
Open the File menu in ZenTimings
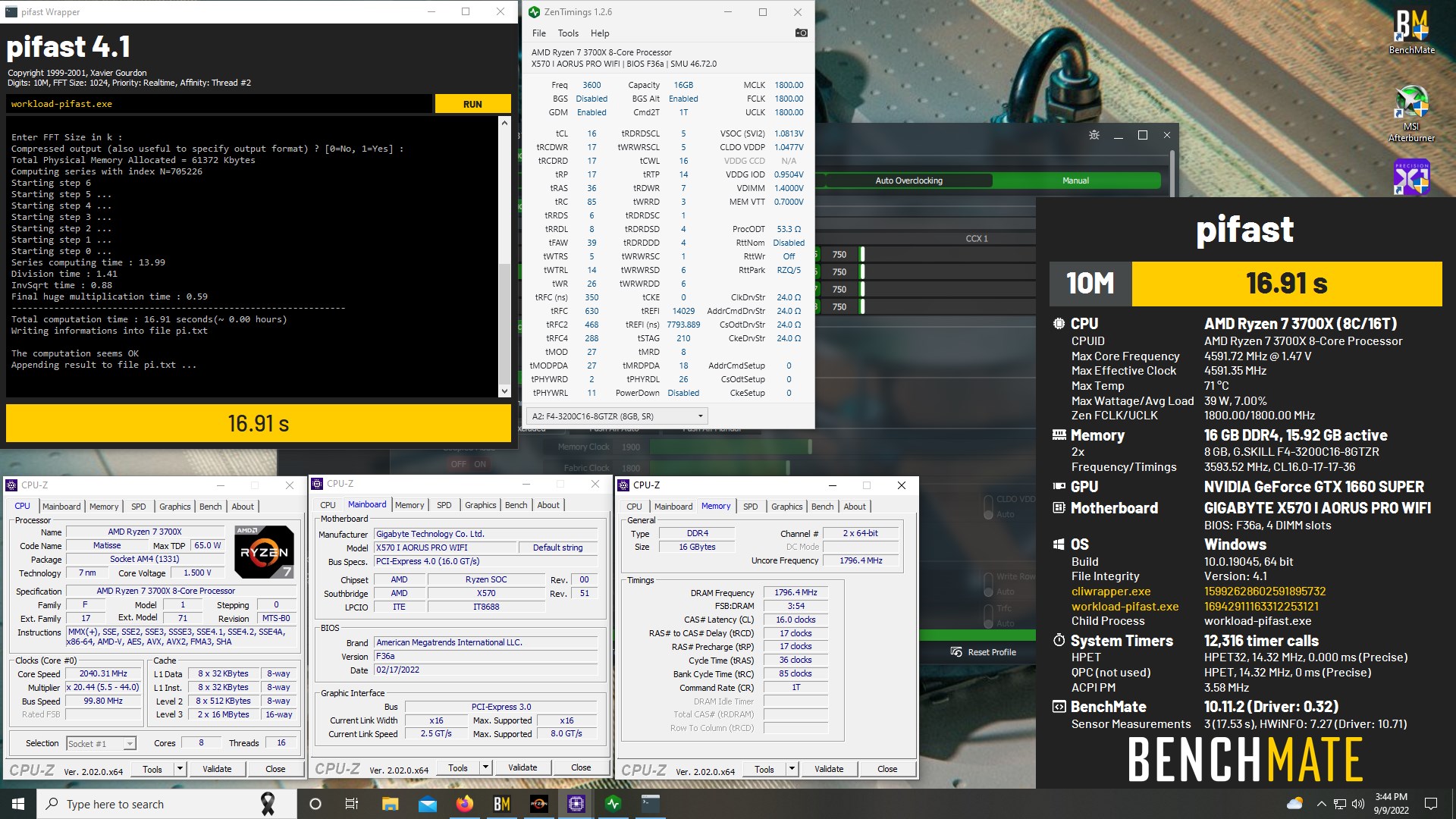click(x=539, y=33)
